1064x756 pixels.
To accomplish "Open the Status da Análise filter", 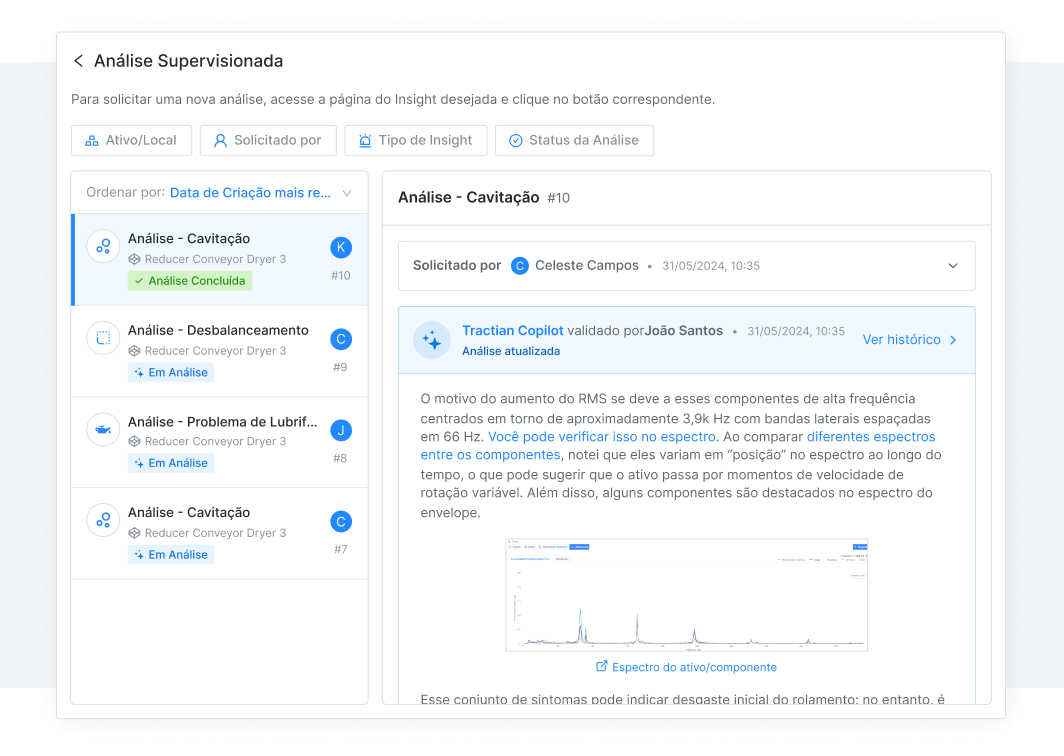I will (x=573, y=141).
